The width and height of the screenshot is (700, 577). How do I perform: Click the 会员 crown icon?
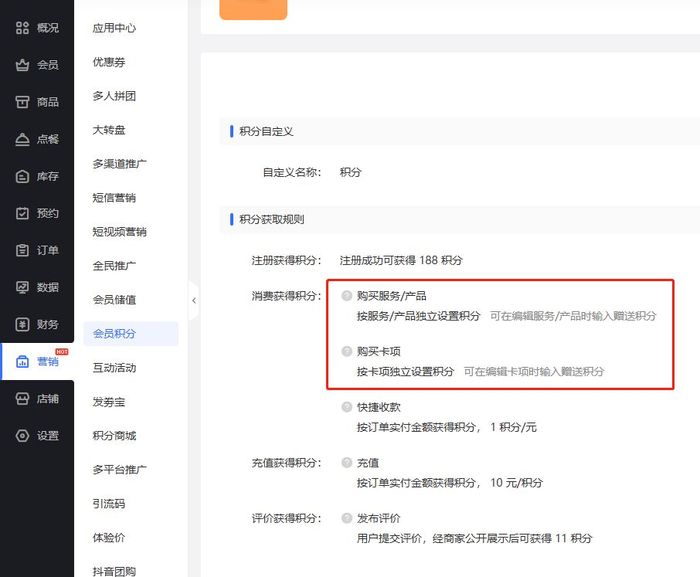pos(22,65)
